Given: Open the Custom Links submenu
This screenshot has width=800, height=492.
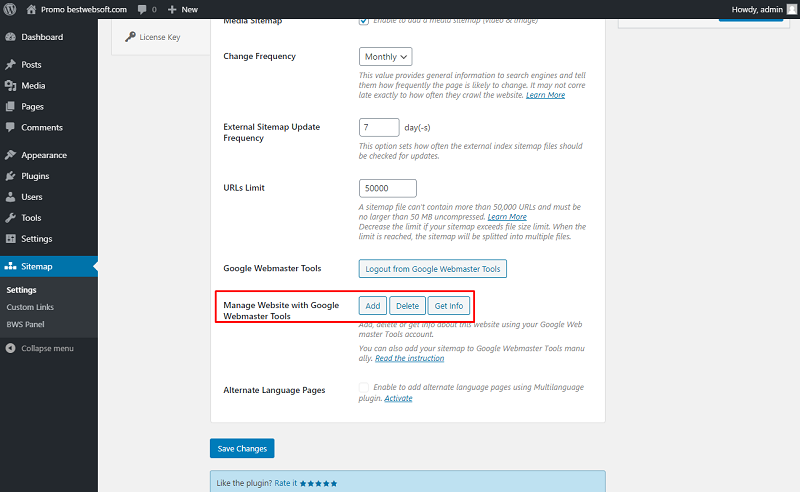Looking at the screenshot, I should tap(30, 307).
